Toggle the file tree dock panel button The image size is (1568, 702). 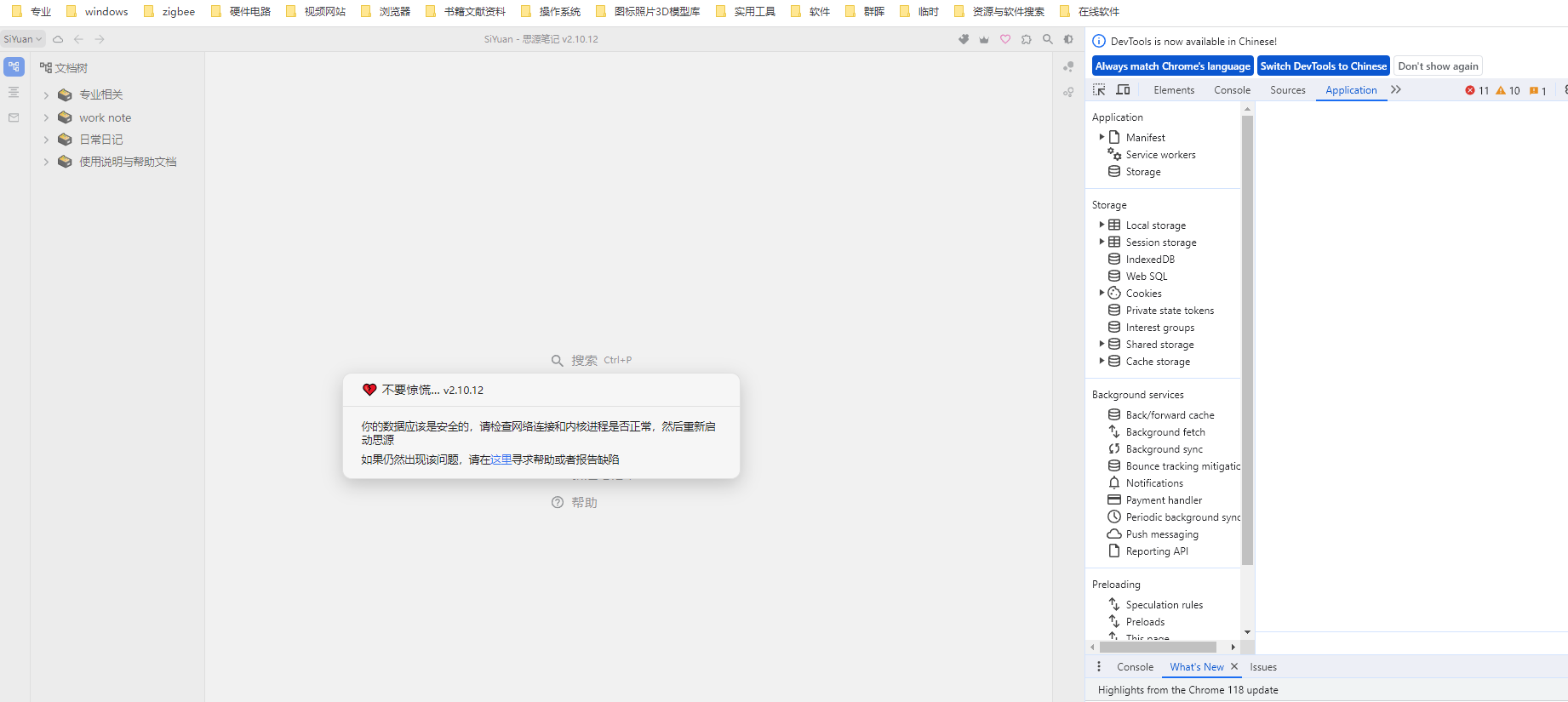(x=14, y=66)
